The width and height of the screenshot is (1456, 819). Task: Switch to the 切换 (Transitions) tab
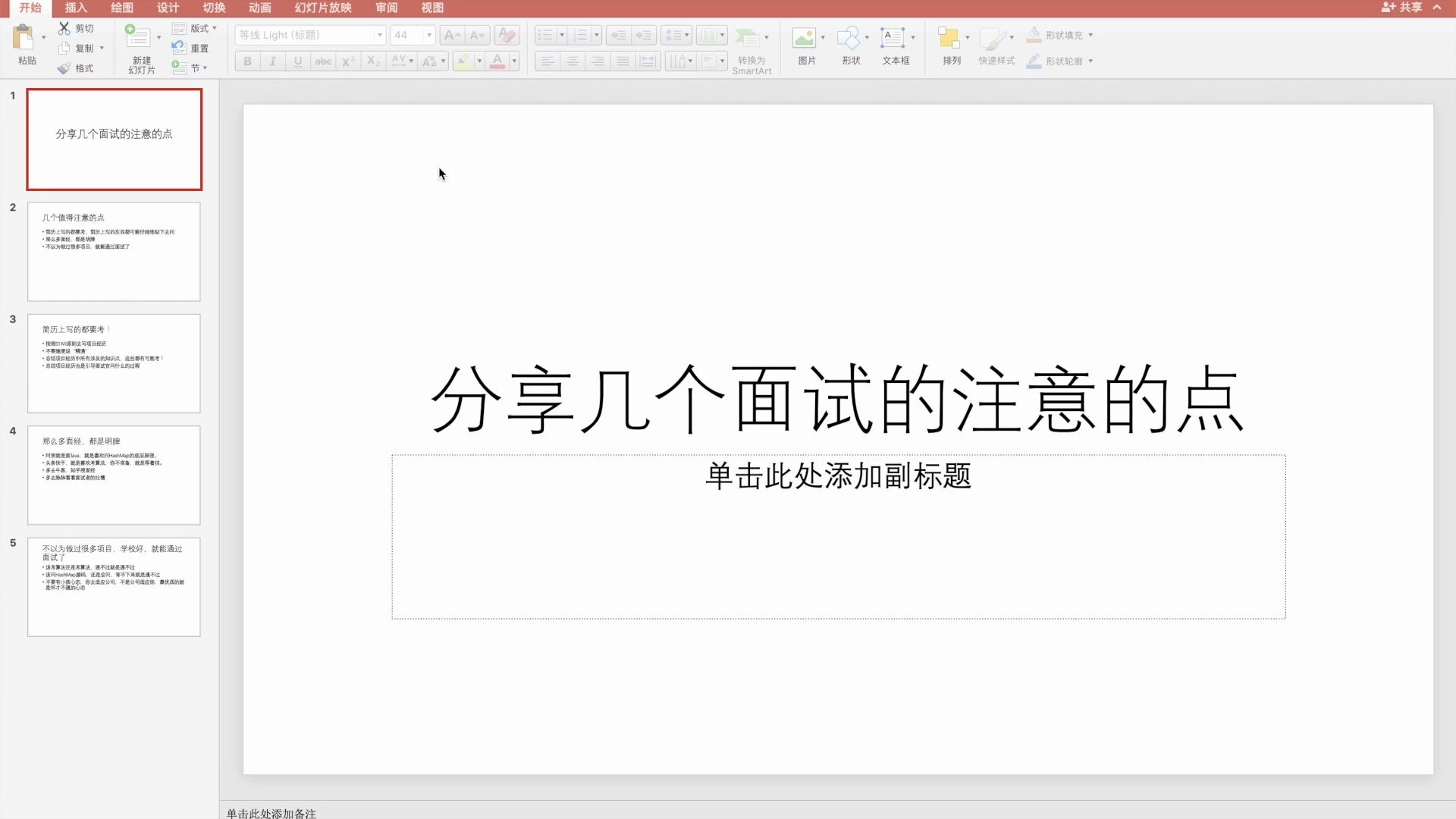coord(214,8)
